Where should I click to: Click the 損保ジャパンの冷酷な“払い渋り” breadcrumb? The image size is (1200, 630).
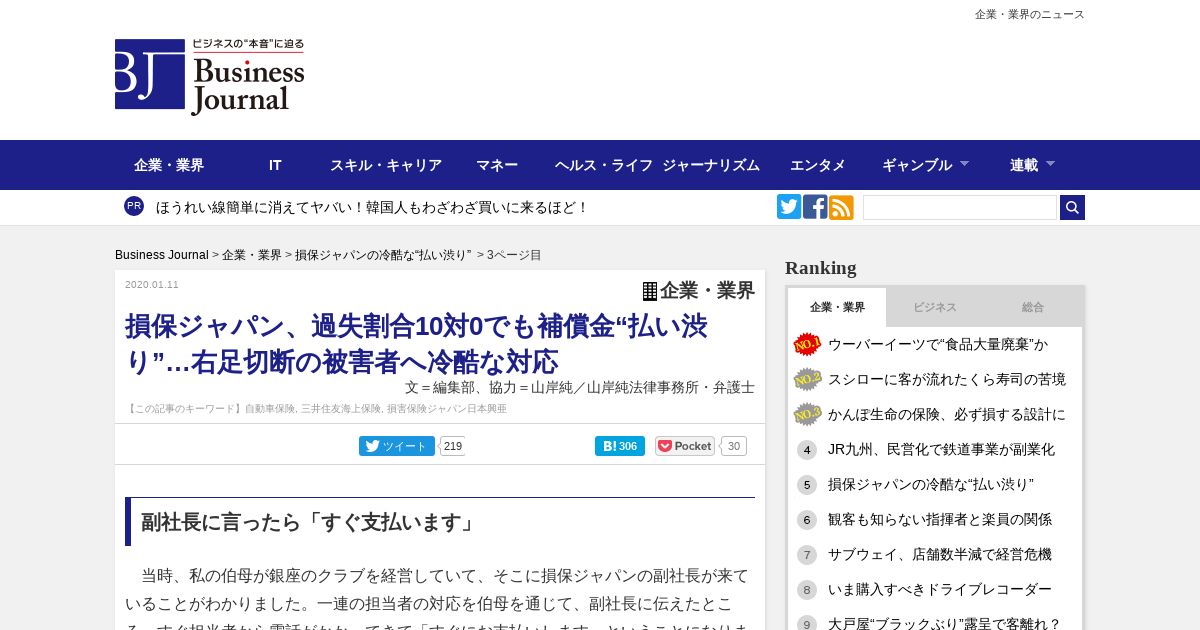coord(383,255)
